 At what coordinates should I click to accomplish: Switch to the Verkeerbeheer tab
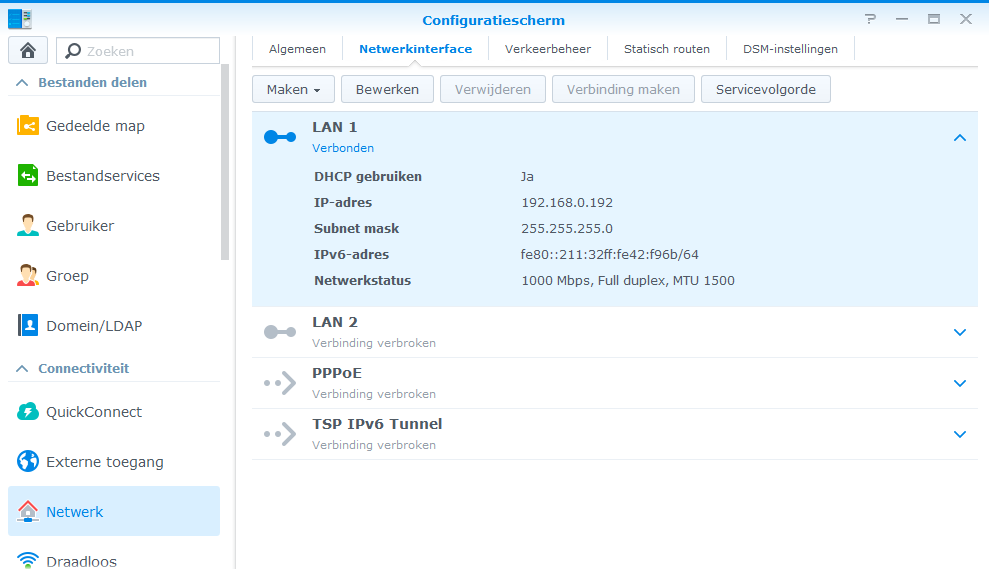coord(547,49)
